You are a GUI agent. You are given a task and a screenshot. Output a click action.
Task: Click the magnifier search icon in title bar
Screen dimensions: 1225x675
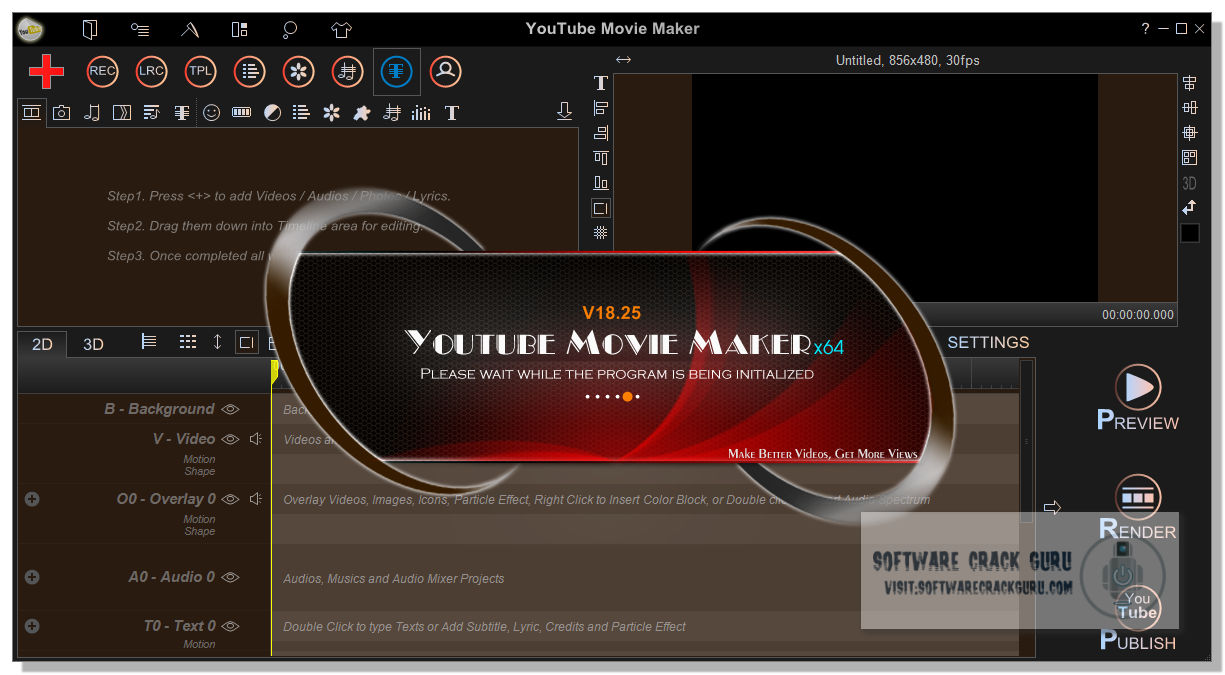click(x=290, y=29)
